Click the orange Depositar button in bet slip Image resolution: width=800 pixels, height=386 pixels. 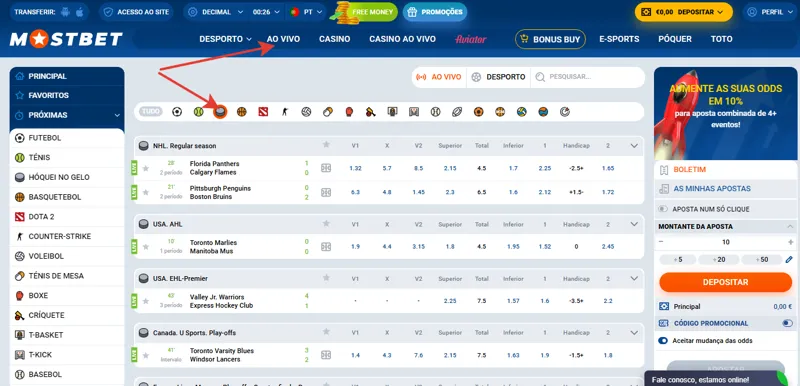[x=725, y=282]
